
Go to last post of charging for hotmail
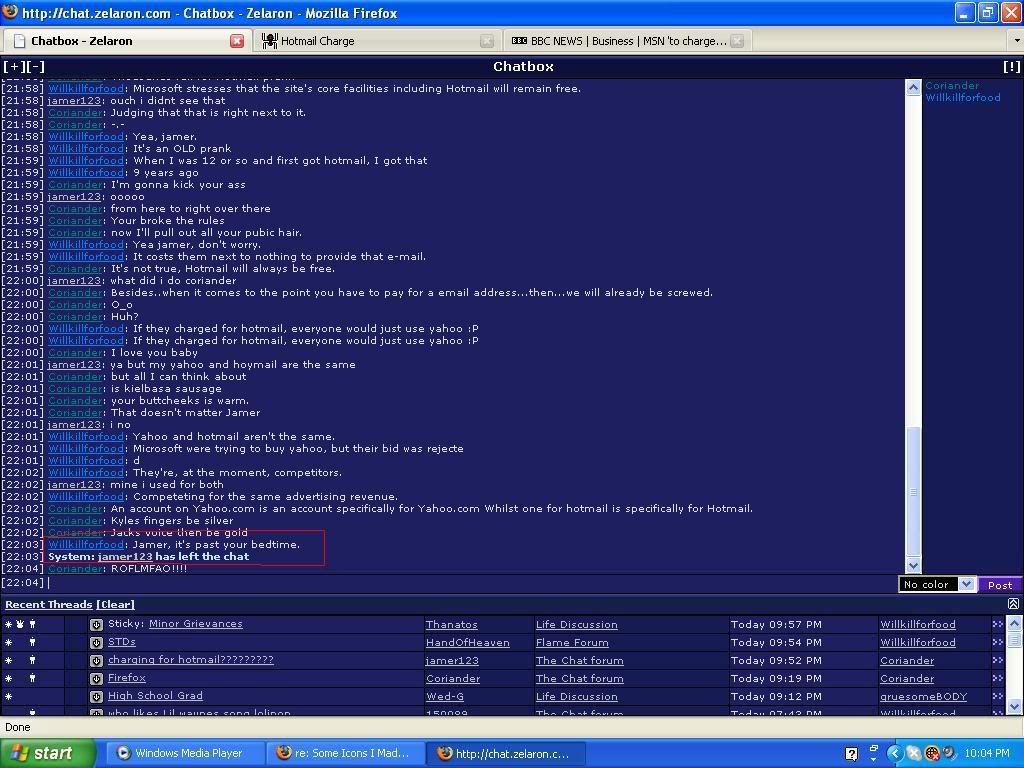pyautogui.click(x=997, y=661)
